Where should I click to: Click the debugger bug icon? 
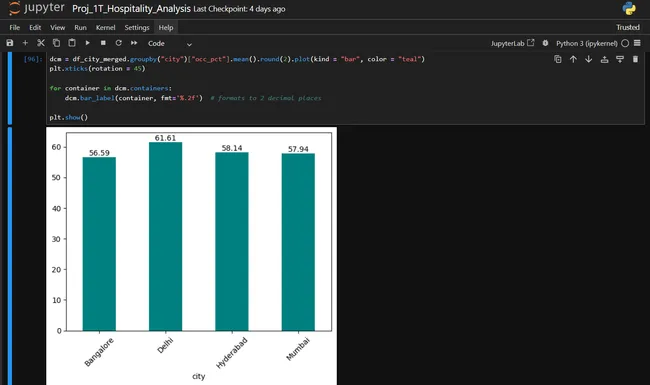[x=545, y=43]
